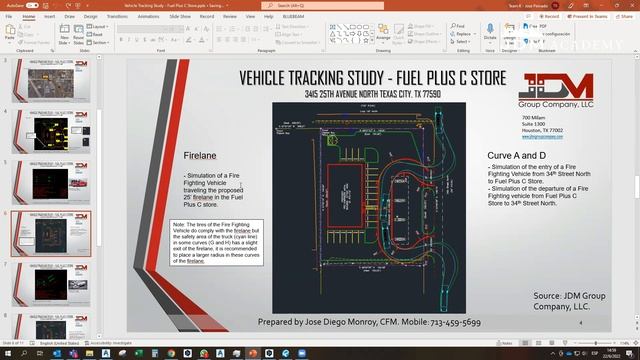Image resolution: width=640 pixels, height=360 pixels.
Task: Click the Increase Font Size icon
Action: (x=188, y=29)
